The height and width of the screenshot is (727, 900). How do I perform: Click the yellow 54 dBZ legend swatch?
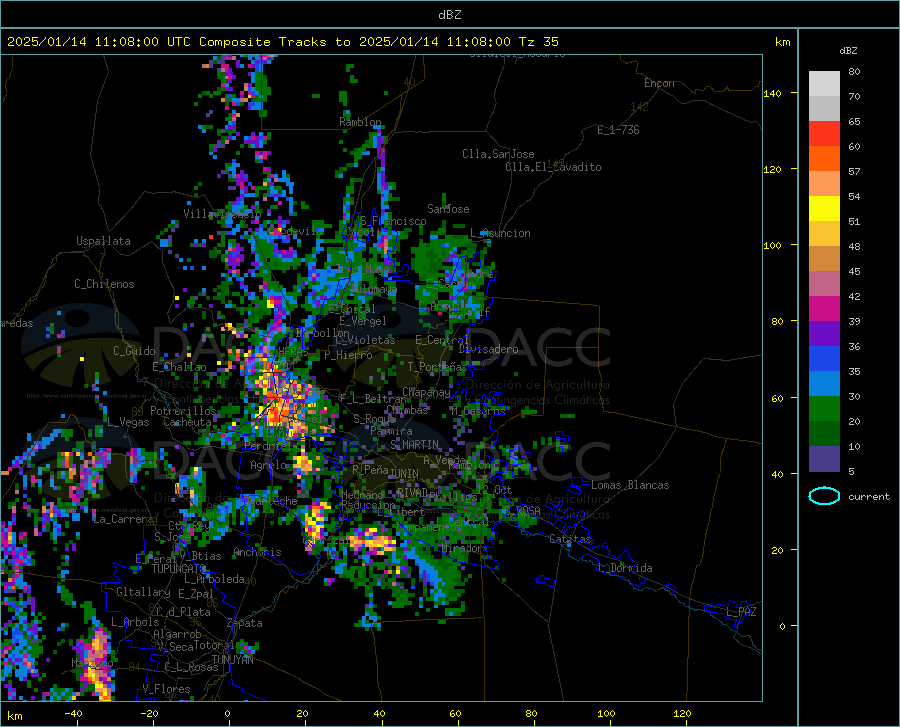pos(824,209)
